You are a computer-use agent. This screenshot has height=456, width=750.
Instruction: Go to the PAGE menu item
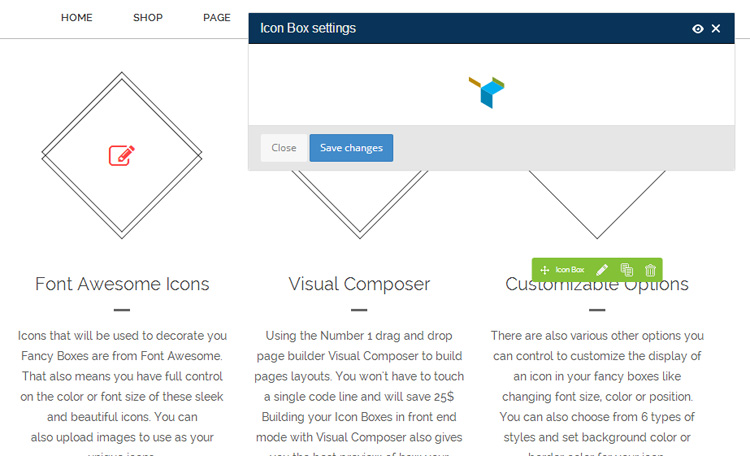(216, 18)
